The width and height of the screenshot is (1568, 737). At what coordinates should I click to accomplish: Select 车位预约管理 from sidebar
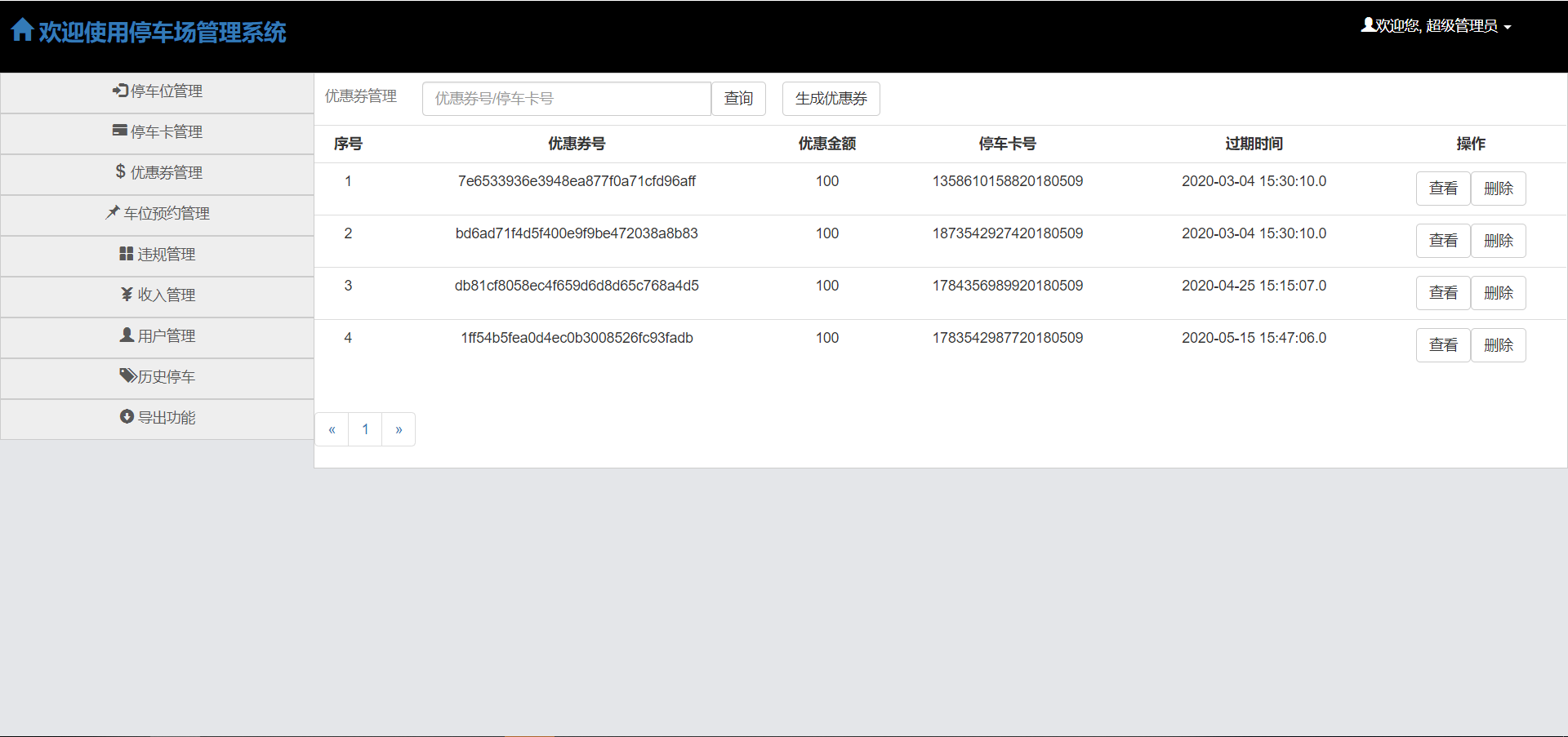tap(158, 215)
